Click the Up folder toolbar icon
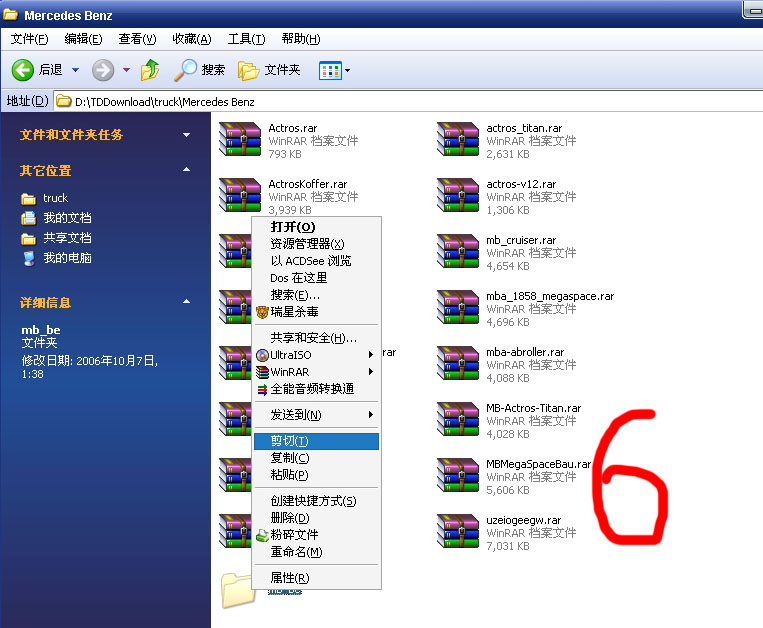Viewport: 763px width, 628px height. point(150,70)
